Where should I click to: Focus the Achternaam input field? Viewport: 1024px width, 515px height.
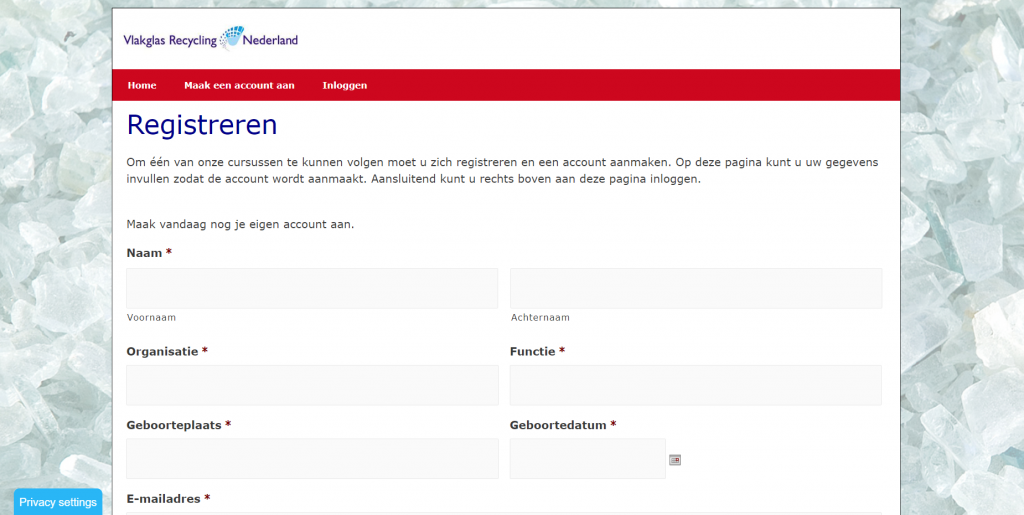click(x=695, y=288)
